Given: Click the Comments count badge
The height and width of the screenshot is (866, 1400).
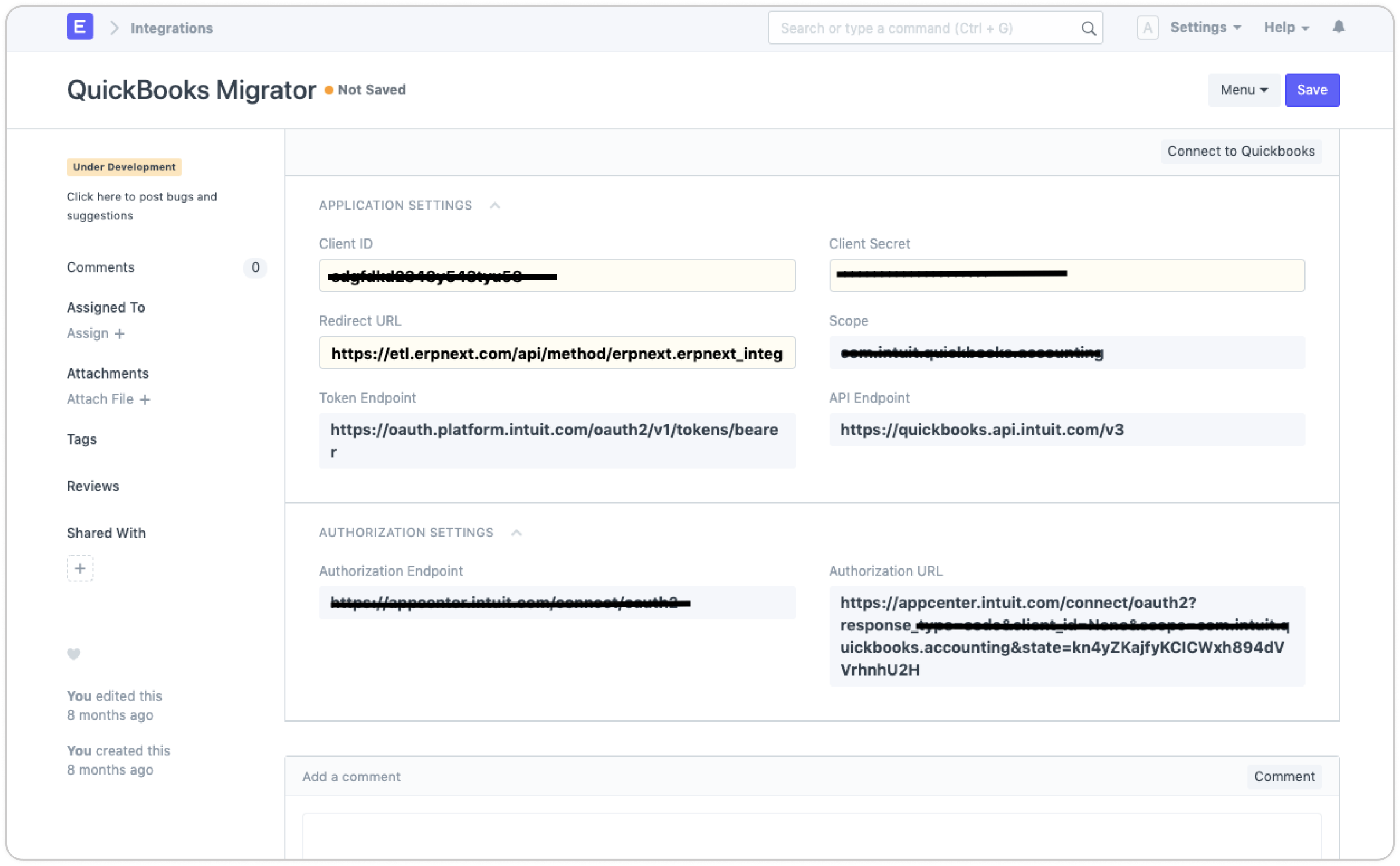Looking at the screenshot, I should (255, 267).
